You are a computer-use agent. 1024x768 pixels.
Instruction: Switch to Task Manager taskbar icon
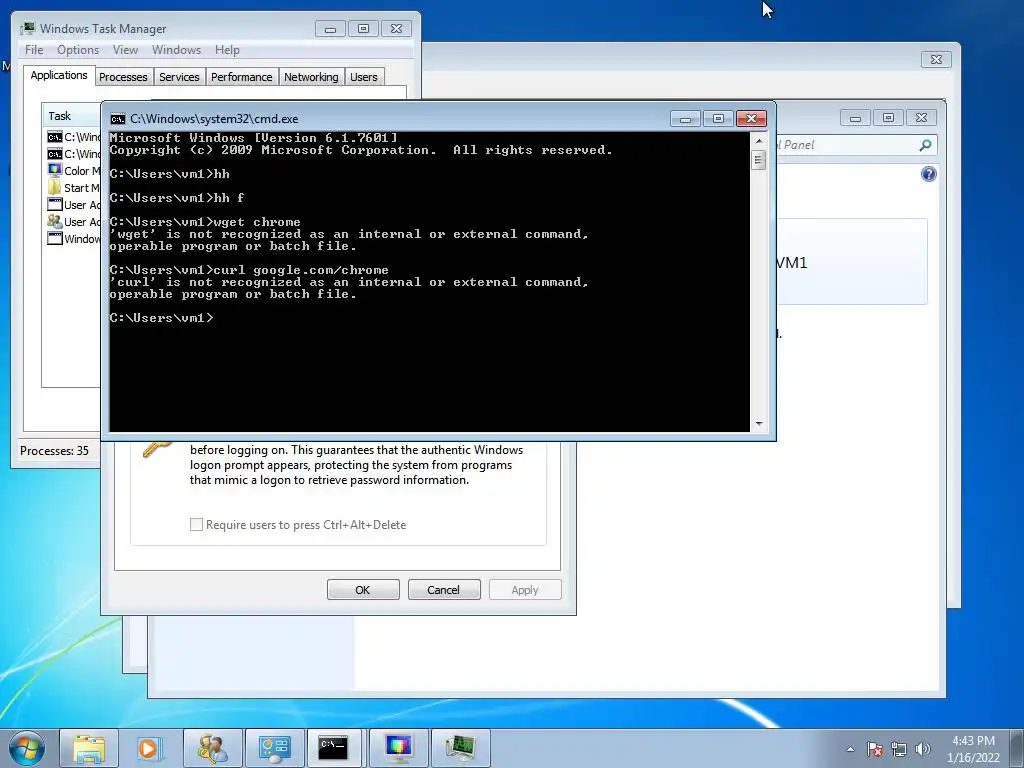pyautogui.click(x=461, y=748)
